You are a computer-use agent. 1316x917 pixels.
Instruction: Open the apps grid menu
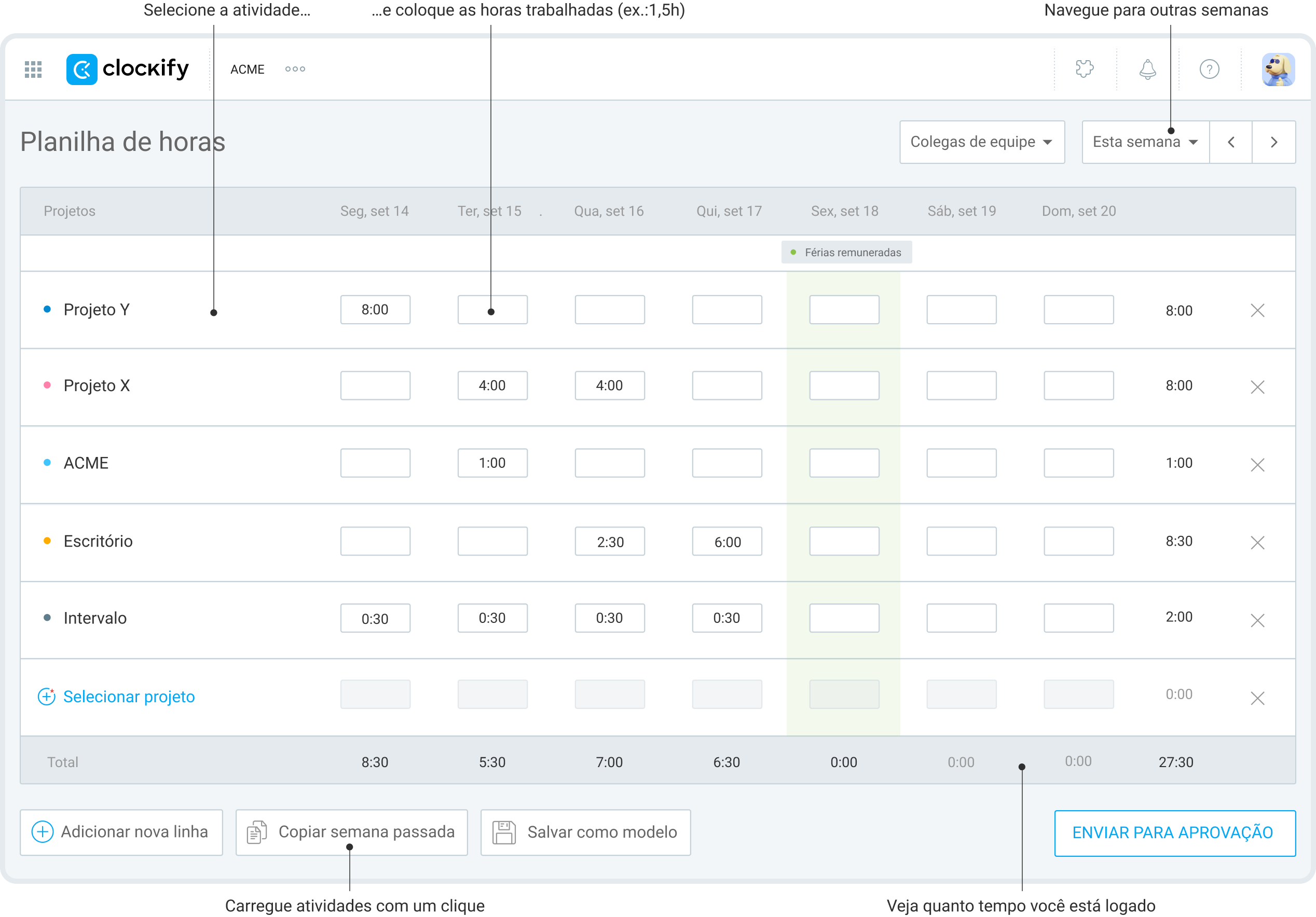(33, 69)
